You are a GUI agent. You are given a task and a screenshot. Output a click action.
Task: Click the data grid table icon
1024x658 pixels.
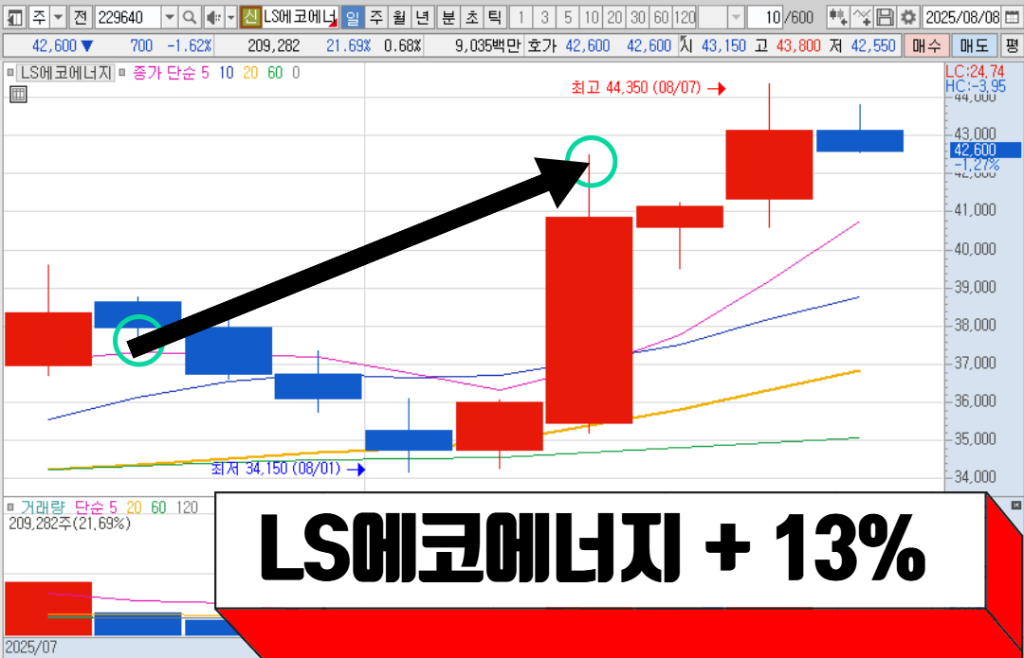(18, 95)
